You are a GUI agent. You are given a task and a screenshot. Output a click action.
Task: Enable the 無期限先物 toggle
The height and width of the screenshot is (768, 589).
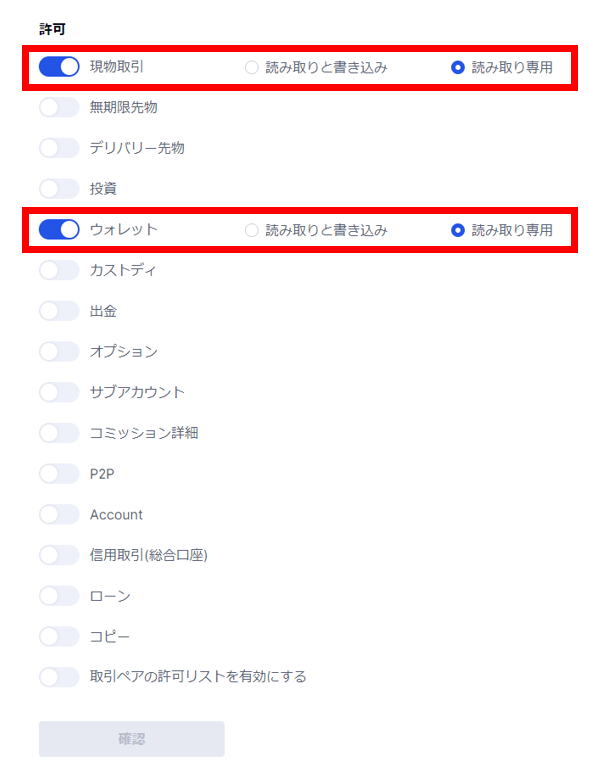tap(59, 107)
